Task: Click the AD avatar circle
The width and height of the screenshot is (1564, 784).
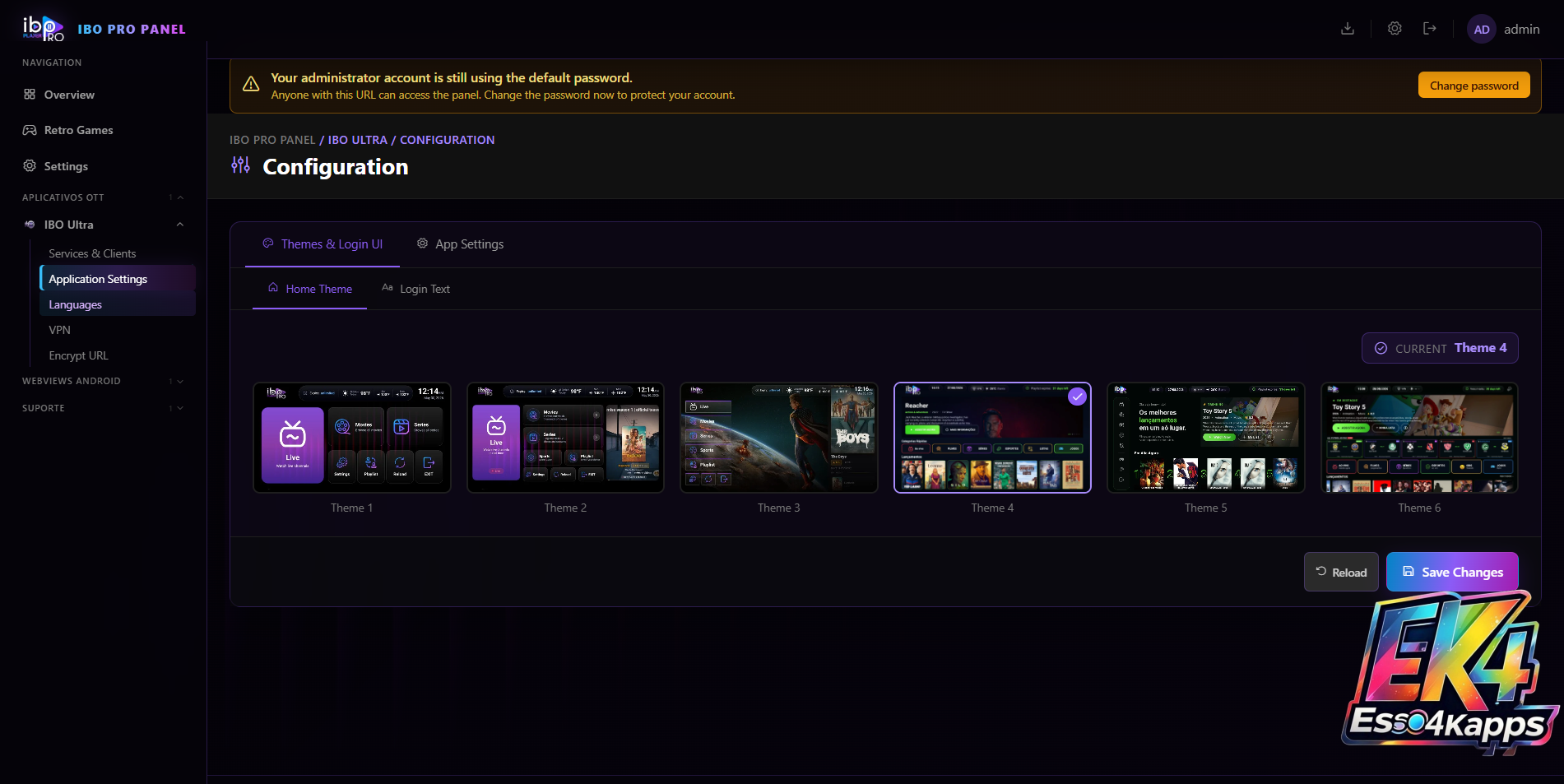Action: [x=1482, y=29]
